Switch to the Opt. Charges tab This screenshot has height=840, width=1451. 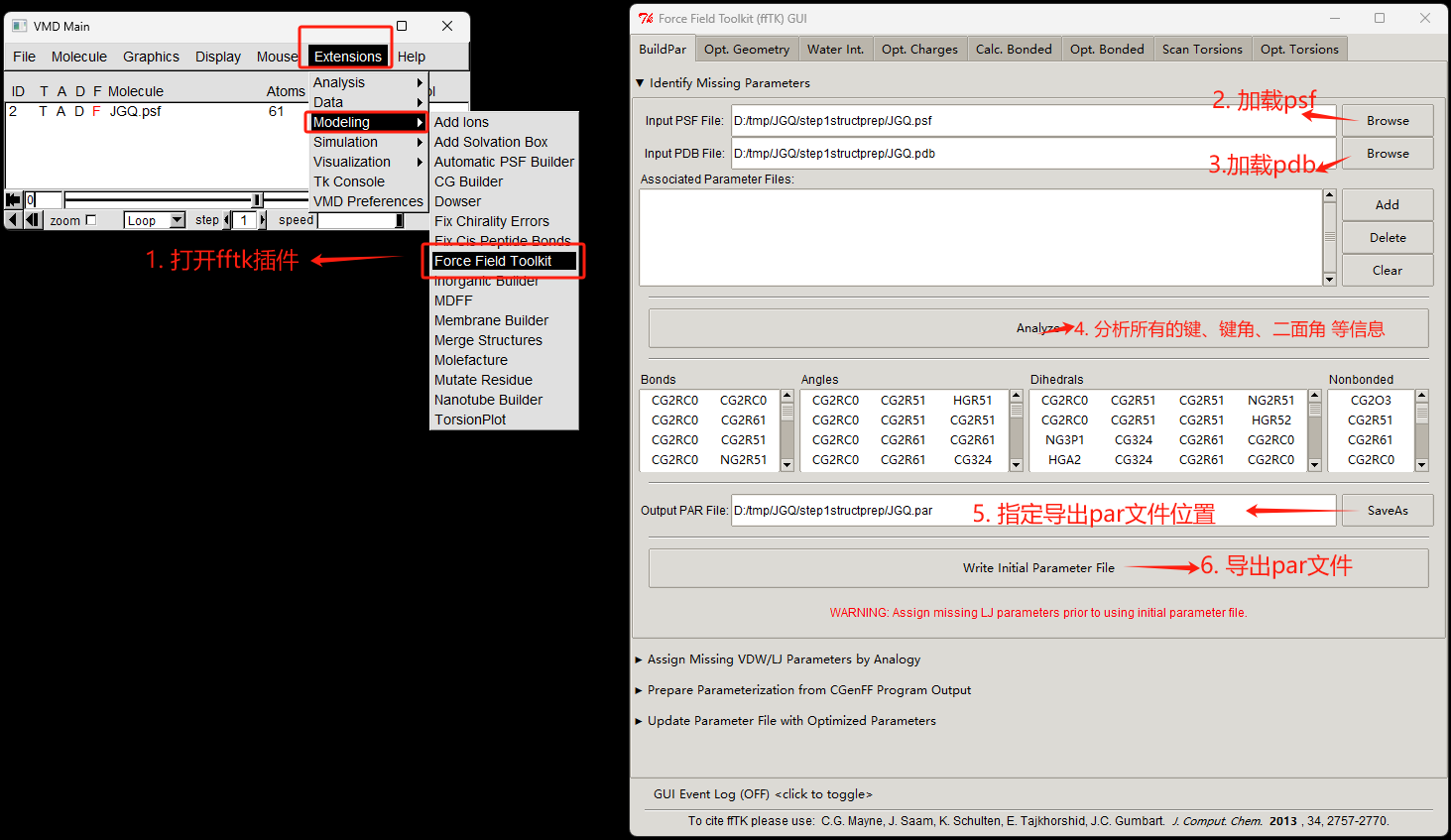920,50
